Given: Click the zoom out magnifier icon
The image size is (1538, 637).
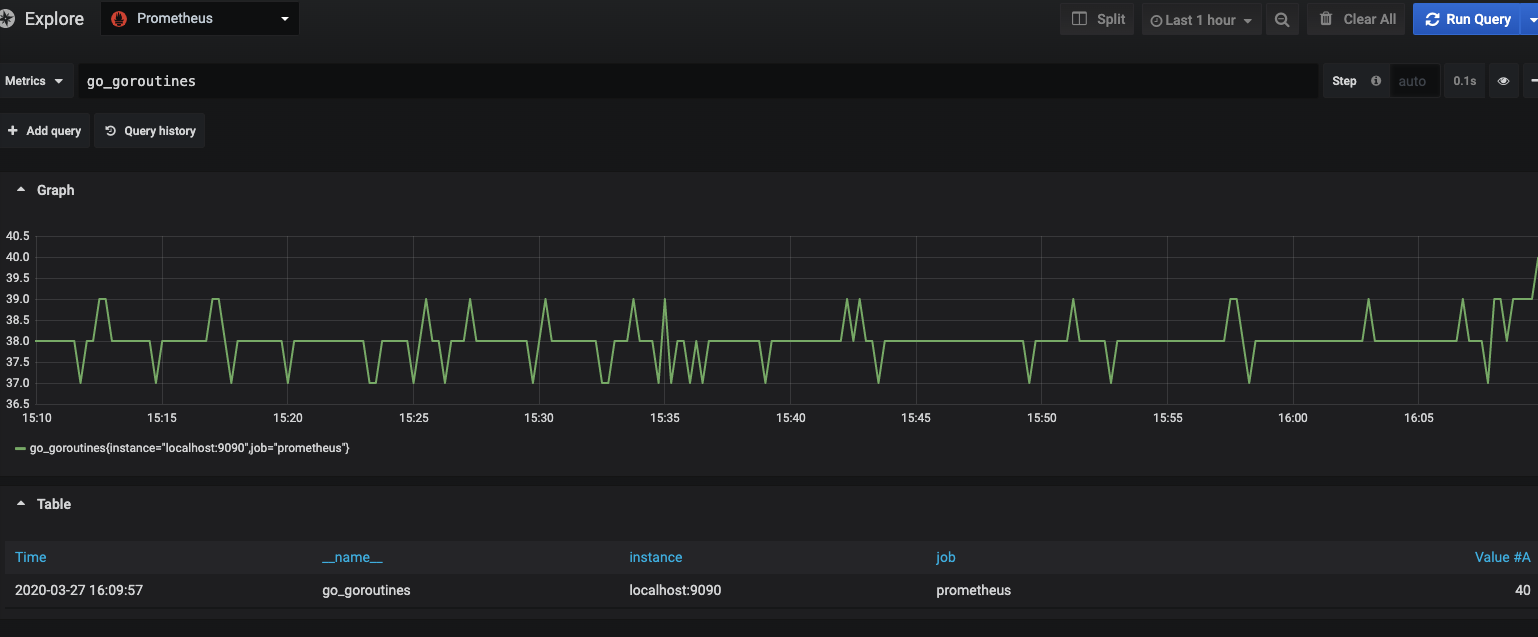Looking at the screenshot, I should (x=1281, y=19).
